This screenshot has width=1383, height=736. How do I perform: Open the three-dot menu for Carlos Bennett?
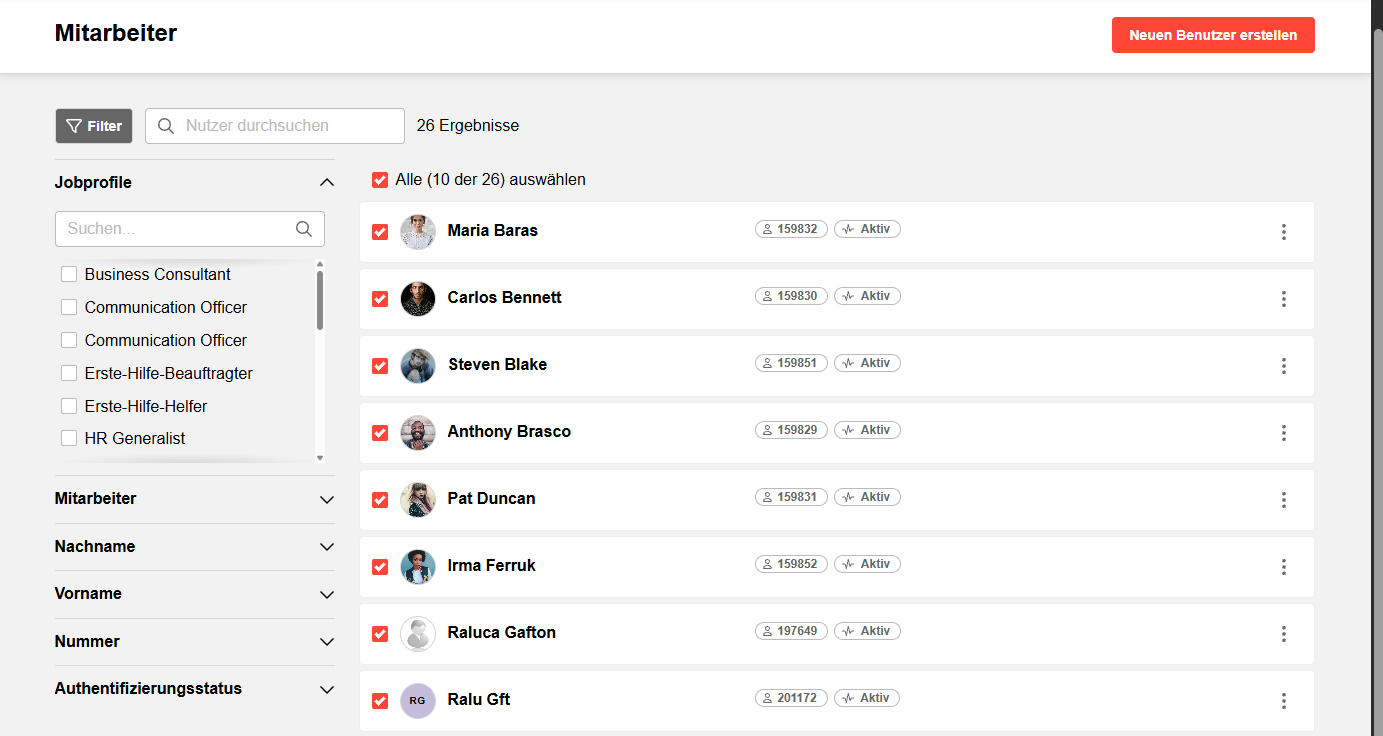[1284, 299]
